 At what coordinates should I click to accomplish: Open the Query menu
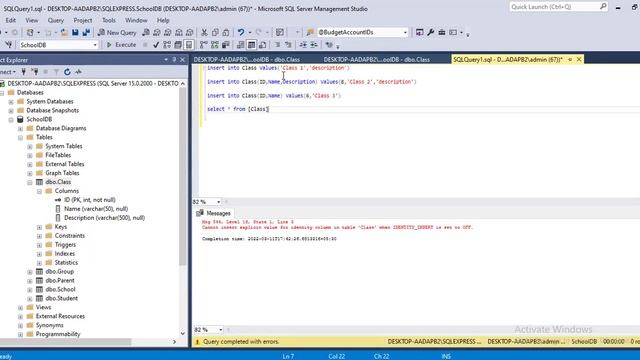coord(56,20)
